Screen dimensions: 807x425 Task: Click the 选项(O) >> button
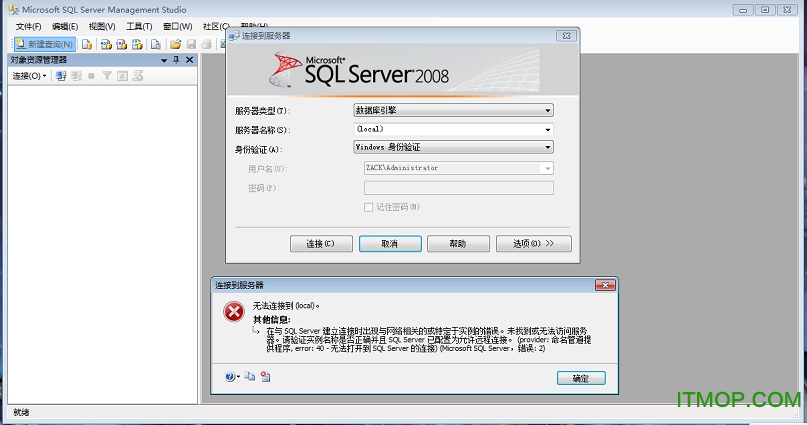coord(534,243)
